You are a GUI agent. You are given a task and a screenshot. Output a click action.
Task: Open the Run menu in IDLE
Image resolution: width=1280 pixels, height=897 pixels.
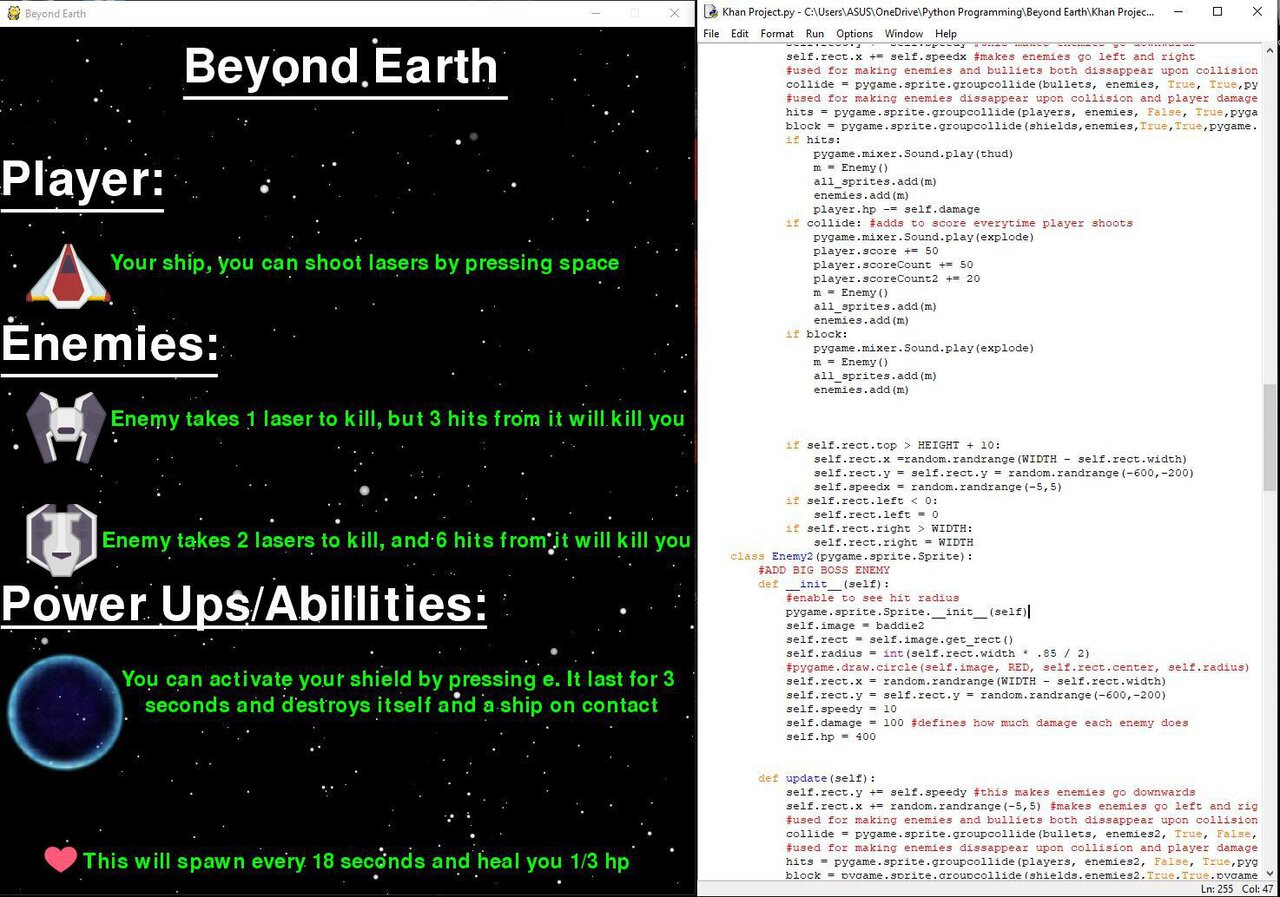click(x=815, y=33)
